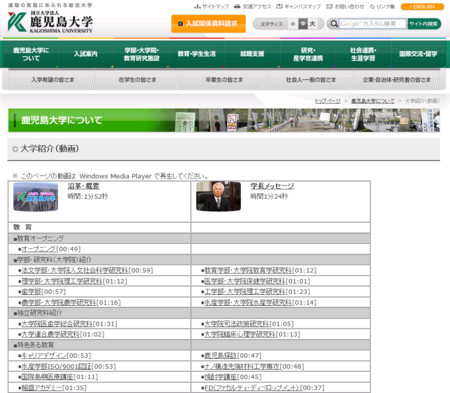
Task: Open 理学部・大学院理工学研究科 video link
Action: [x=62, y=281]
